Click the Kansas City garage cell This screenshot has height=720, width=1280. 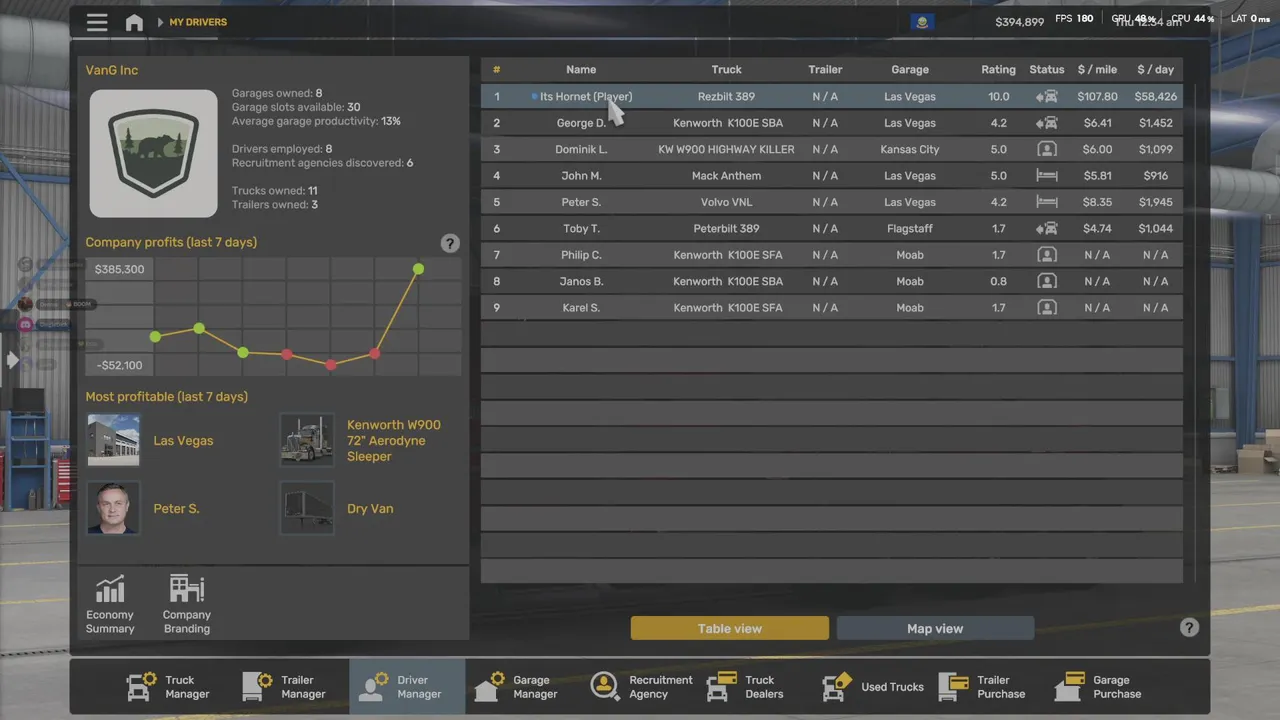click(x=910, y=149)
